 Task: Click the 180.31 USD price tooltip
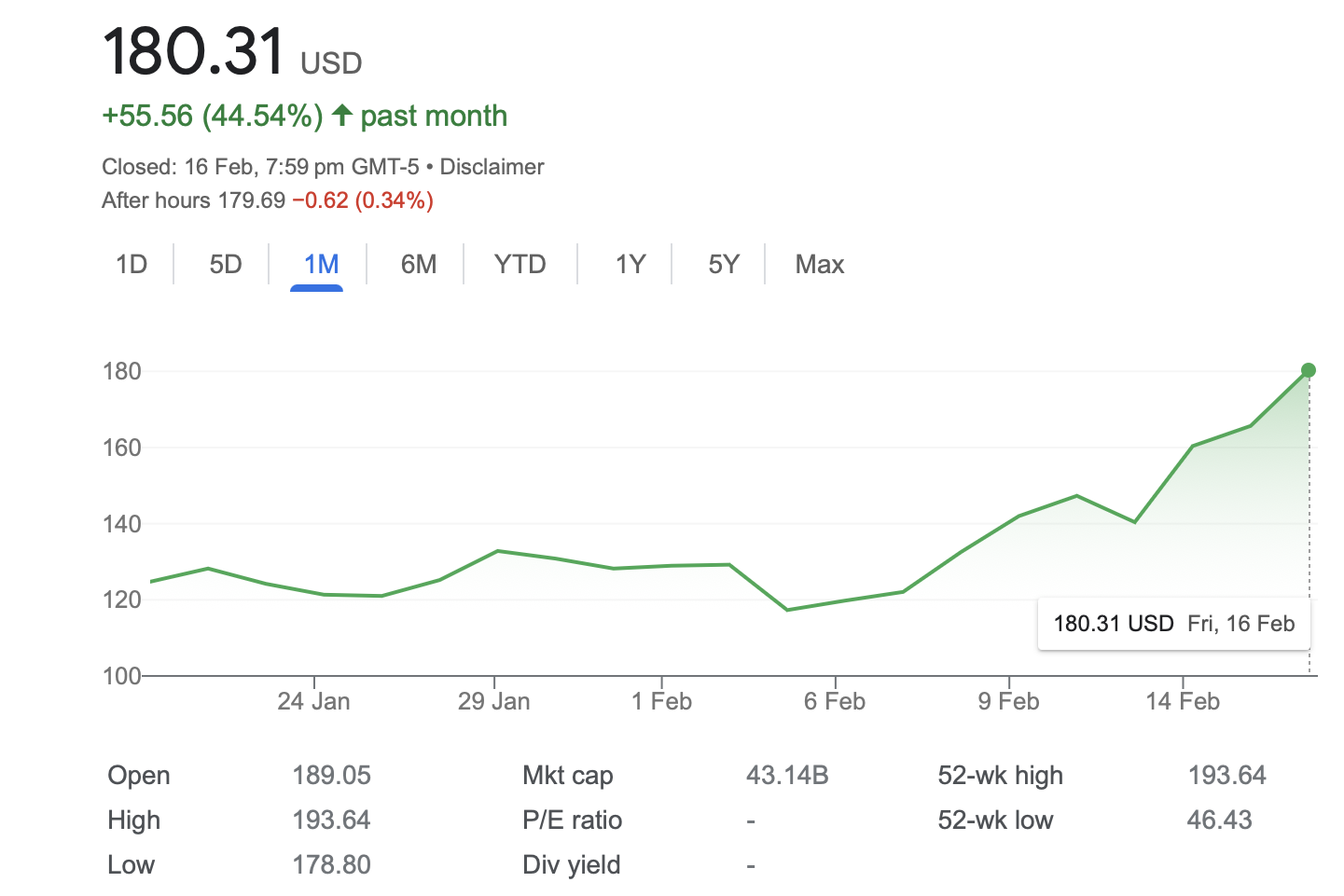click(1173, 624)
